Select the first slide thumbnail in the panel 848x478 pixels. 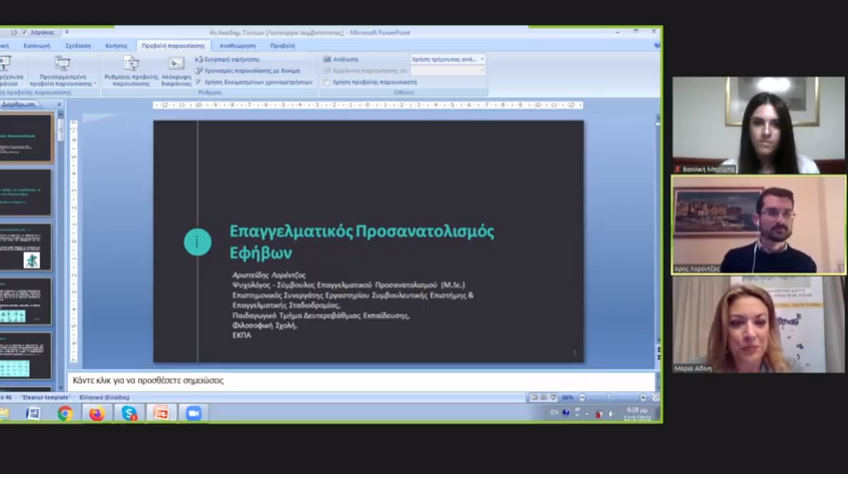click(27, 138)
